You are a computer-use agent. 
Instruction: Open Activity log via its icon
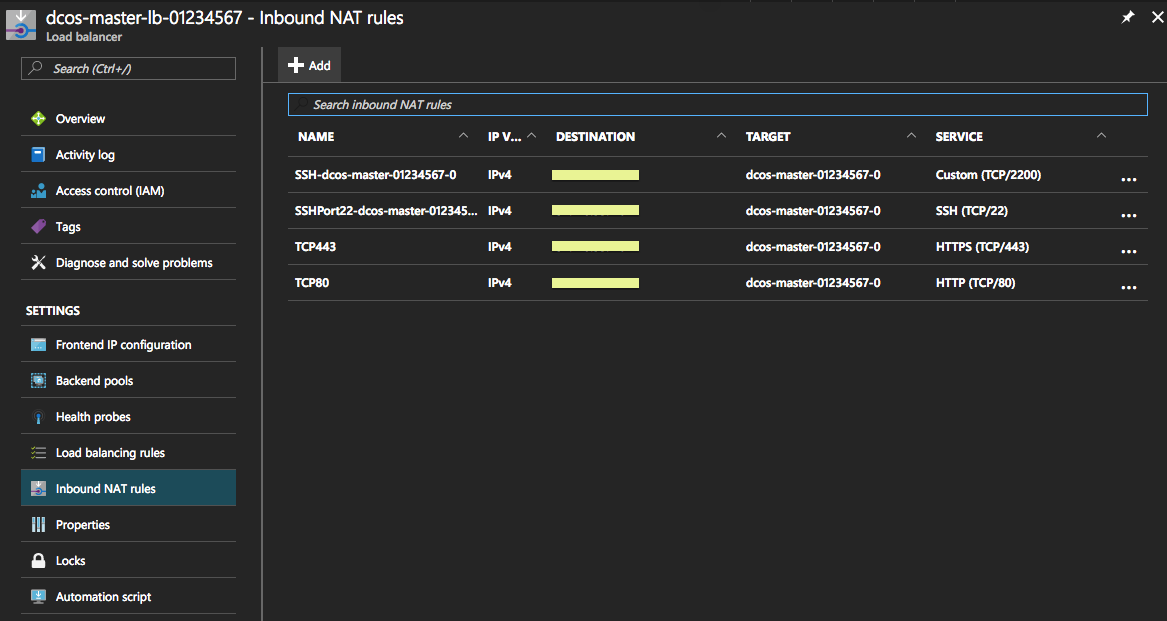click(x=38, y=155)
